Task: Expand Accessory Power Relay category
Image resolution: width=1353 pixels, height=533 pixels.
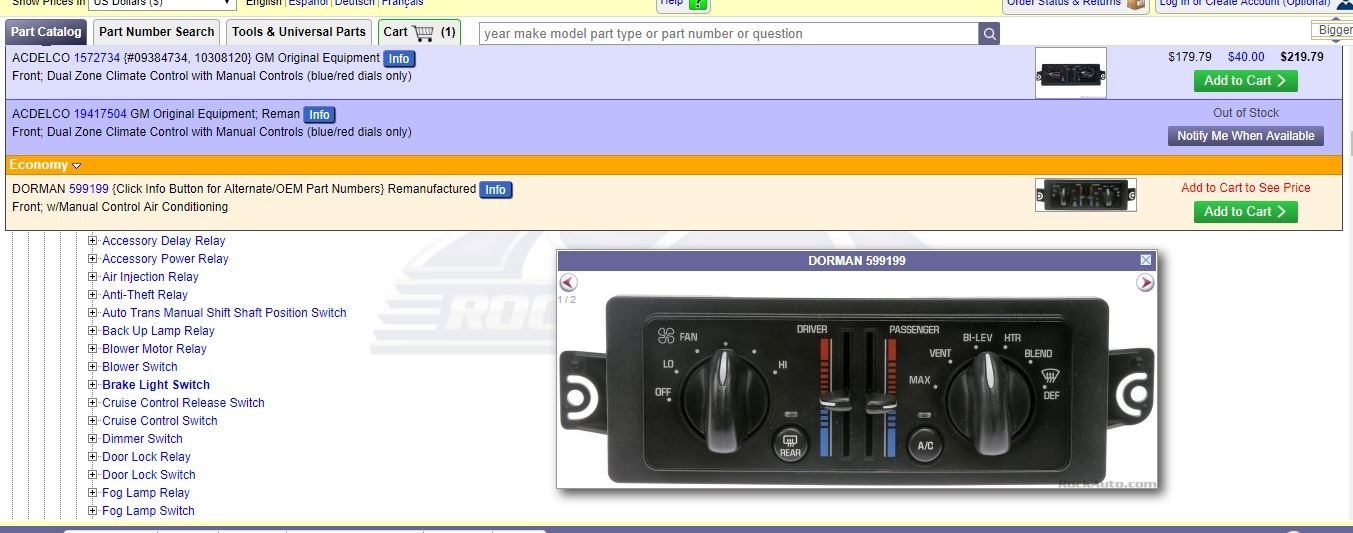Action: tap(93, 259)
